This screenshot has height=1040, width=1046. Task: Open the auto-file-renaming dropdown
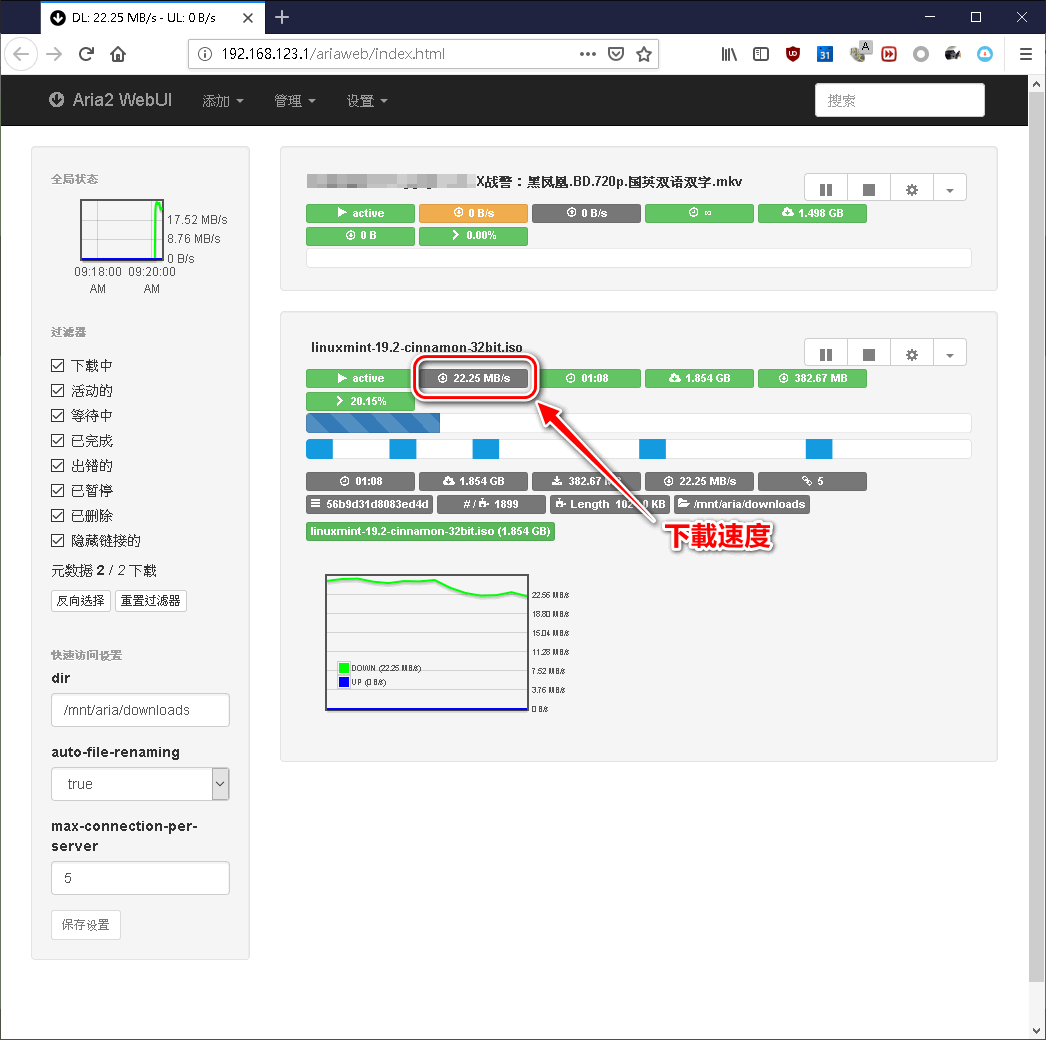(140, 784)
